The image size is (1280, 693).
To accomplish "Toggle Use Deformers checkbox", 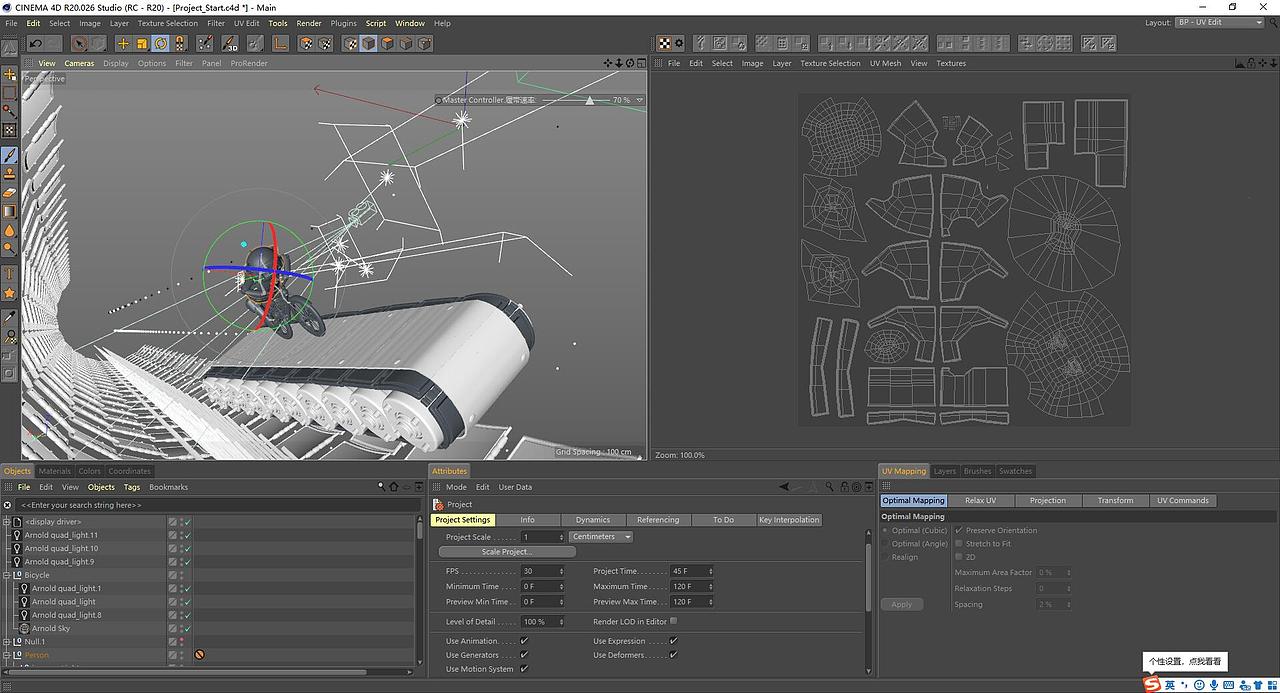I will tap(673, 655).
